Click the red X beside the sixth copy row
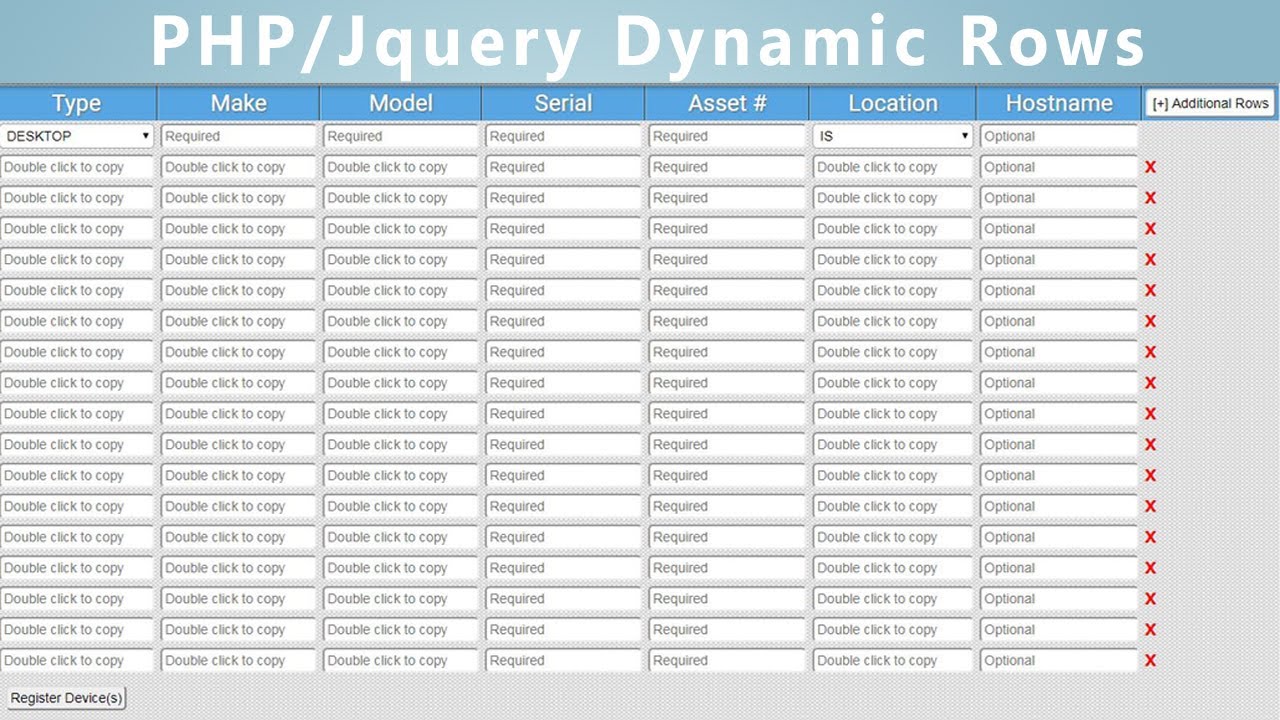 tap(1150, 321)
